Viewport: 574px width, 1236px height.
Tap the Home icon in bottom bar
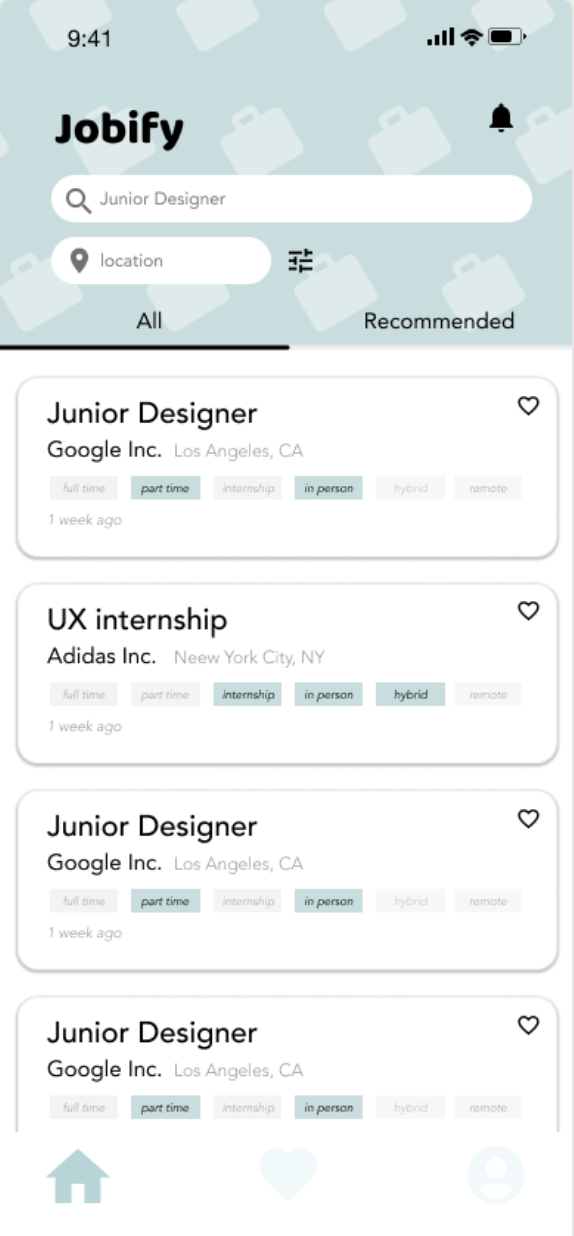point(78,1176)
